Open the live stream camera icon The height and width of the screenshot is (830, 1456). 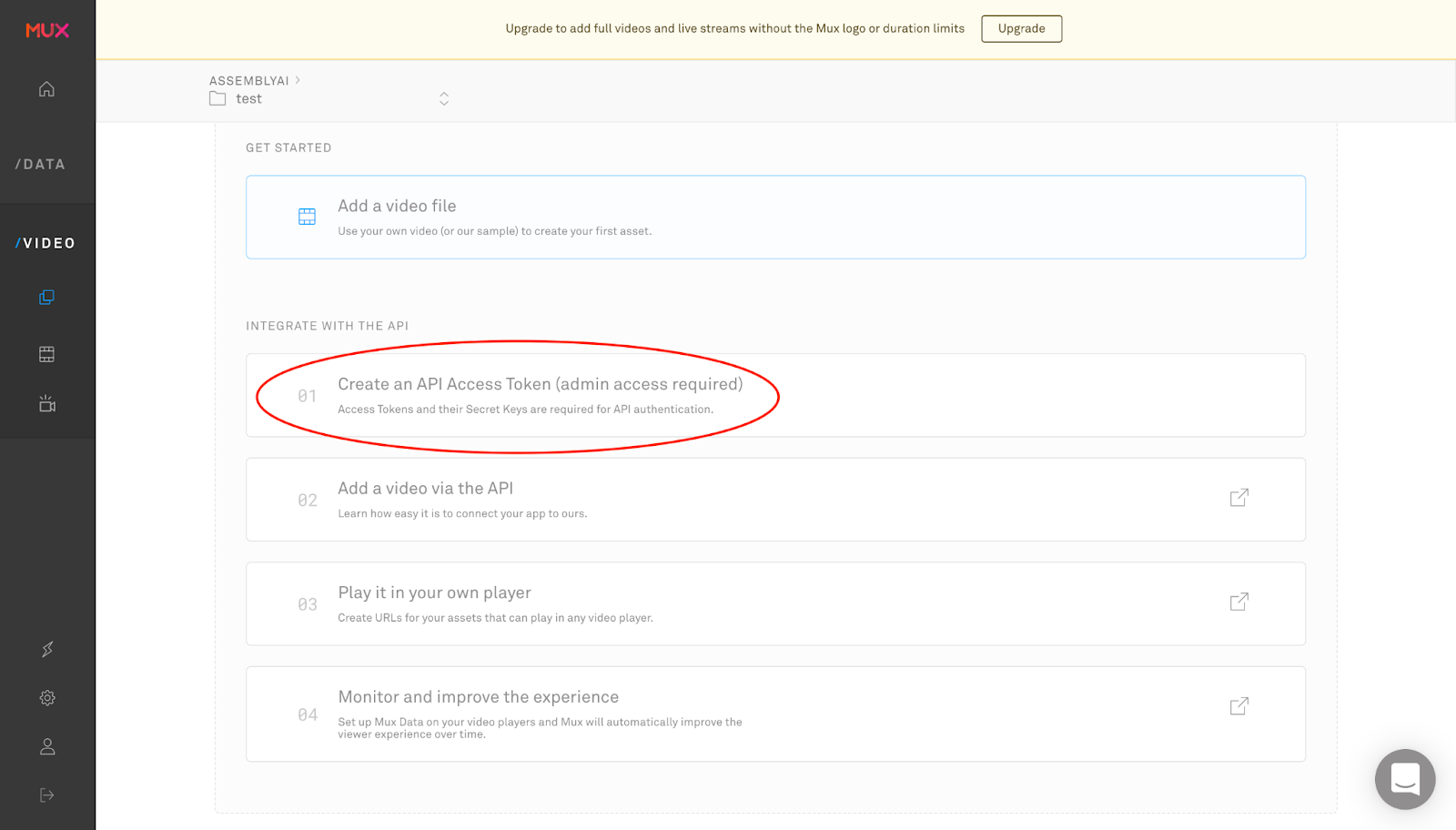click(47, 403)
